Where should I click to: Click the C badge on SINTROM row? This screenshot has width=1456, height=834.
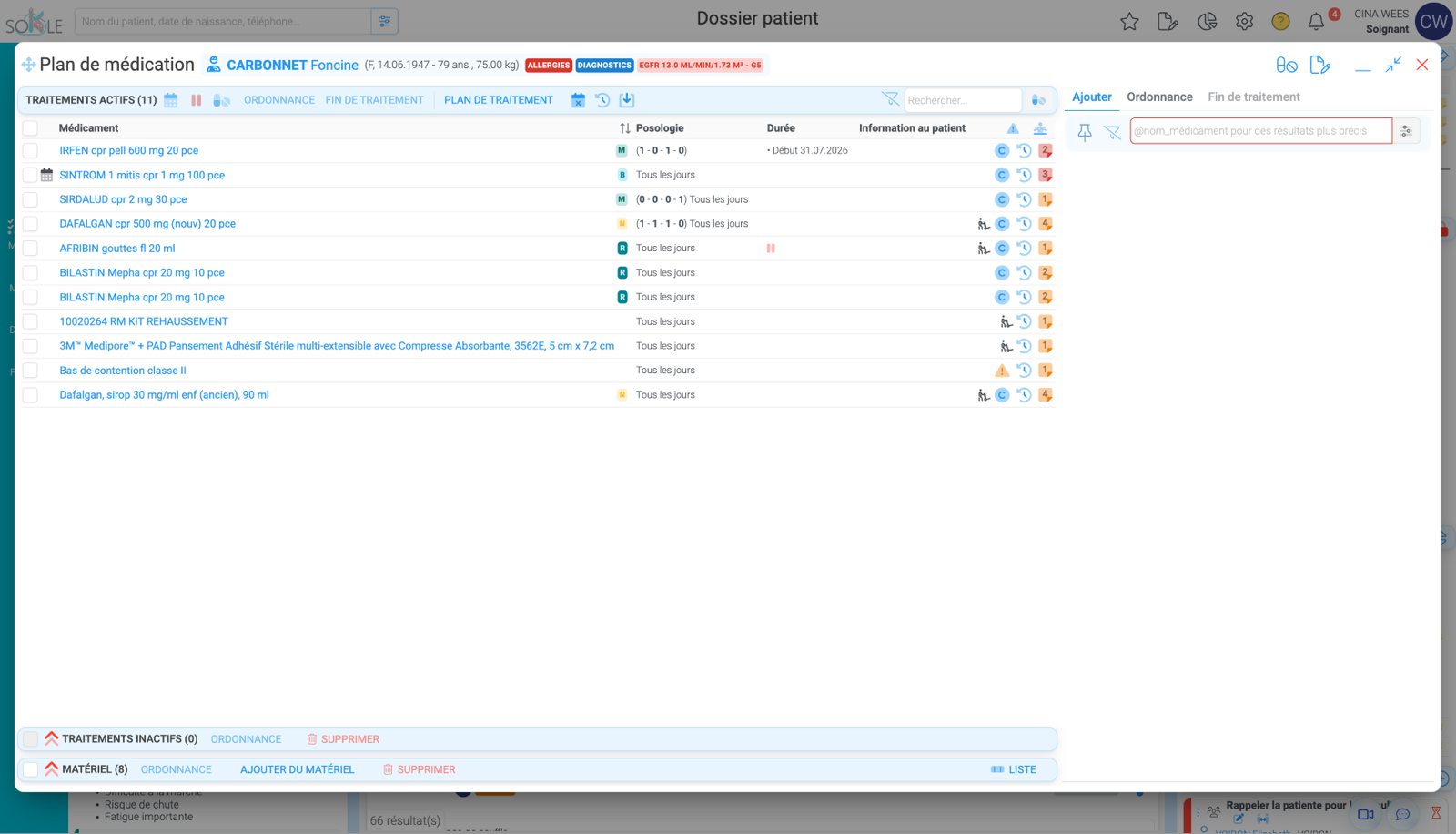1002,175
